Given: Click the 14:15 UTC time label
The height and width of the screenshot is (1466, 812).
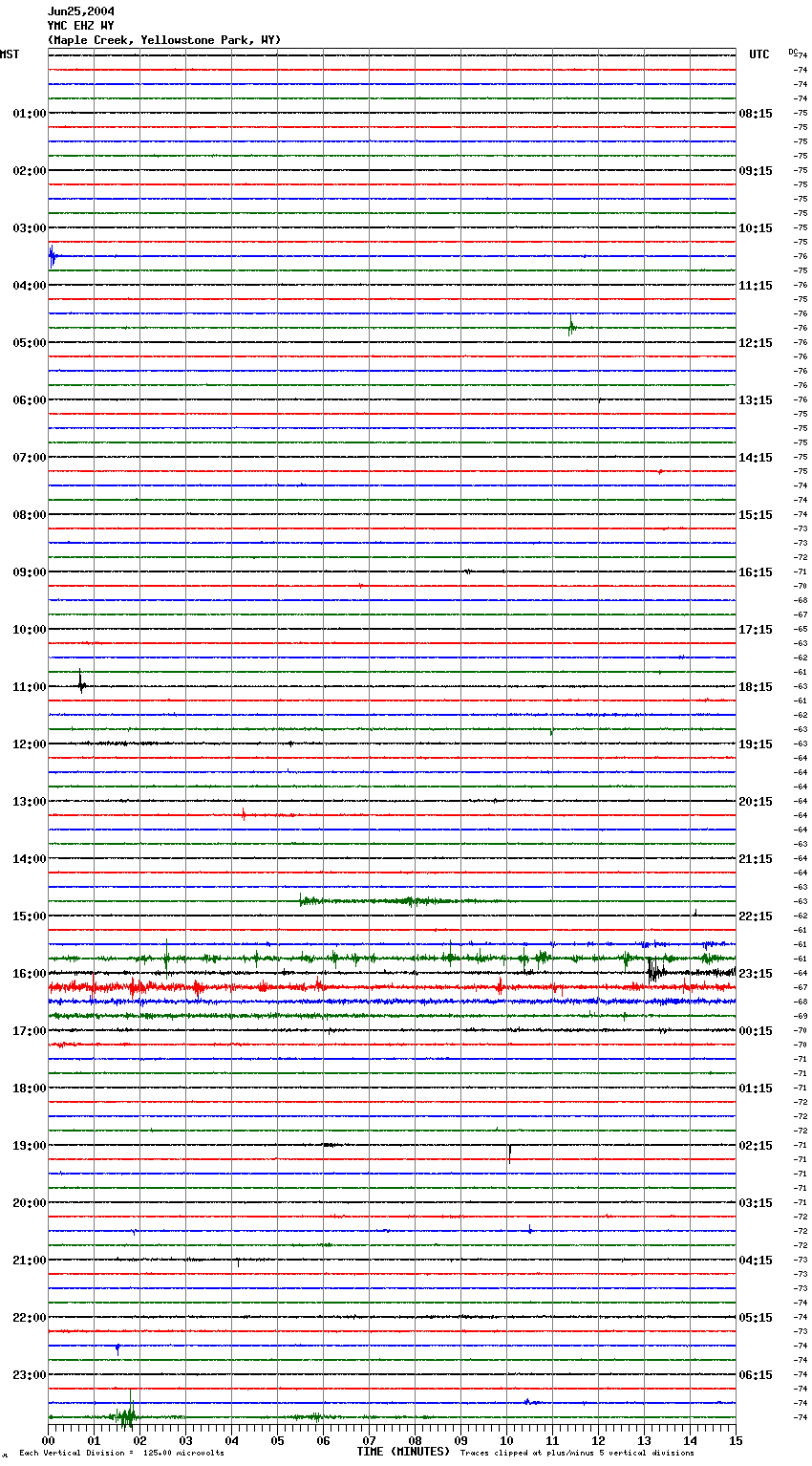Looking at the screenshot, I should pos(756,458).
